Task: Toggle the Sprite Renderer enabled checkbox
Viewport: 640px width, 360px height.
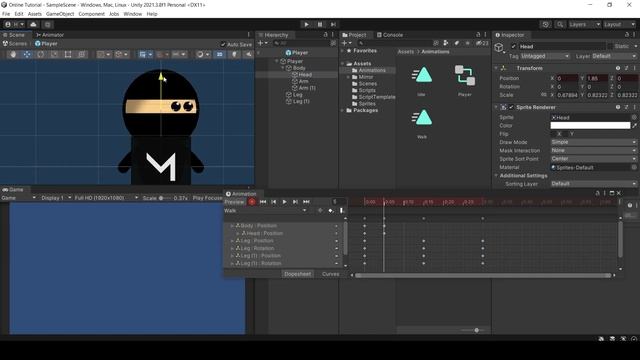Action: tap(511, 107)
